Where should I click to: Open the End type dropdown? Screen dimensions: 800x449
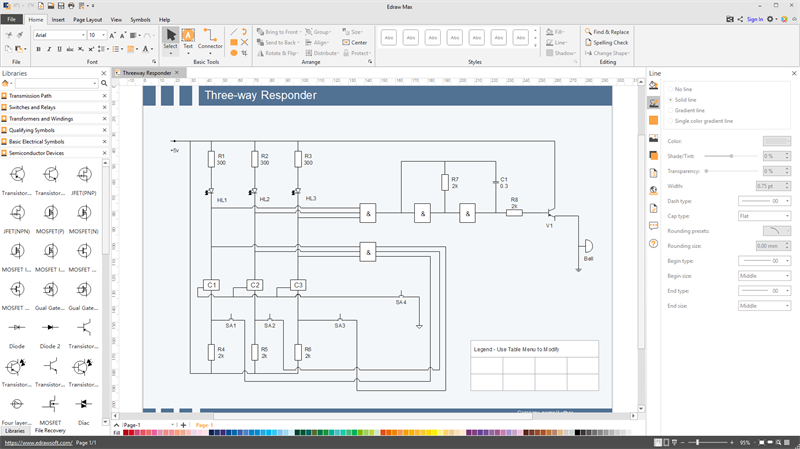(x=764, y=291)
